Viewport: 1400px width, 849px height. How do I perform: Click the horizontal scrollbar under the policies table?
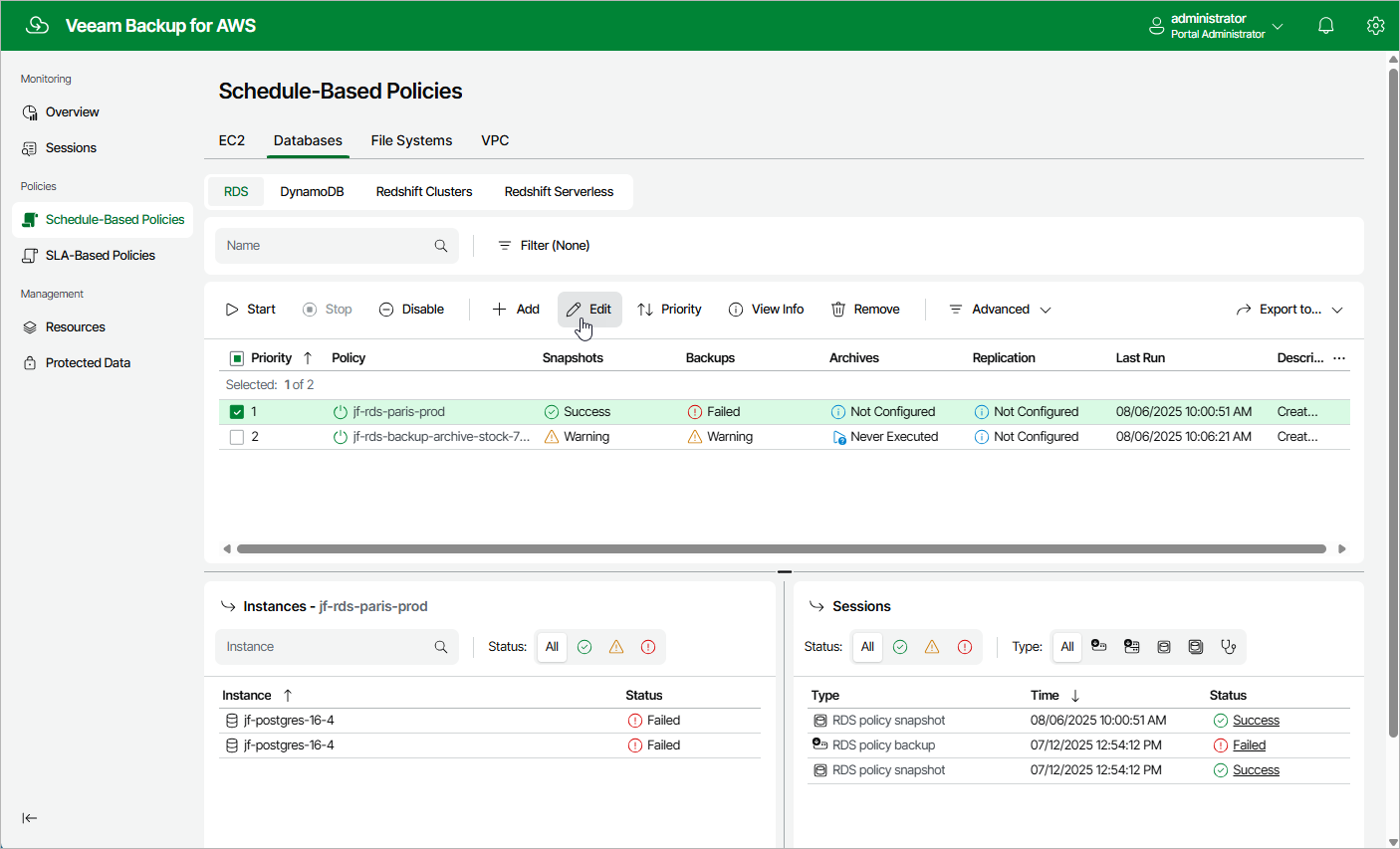coord(782,548)
